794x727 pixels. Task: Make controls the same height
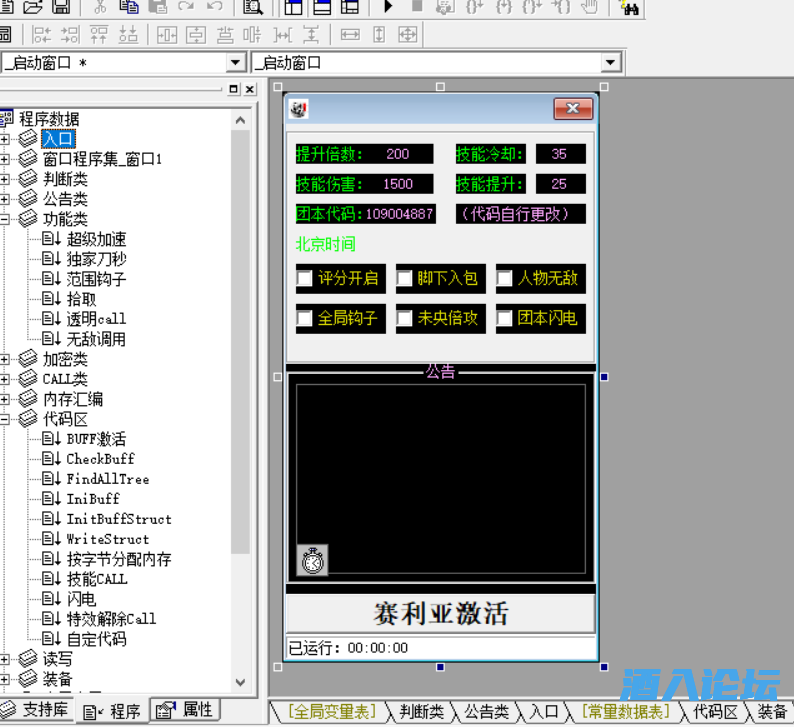pyautogui.click(x=379, y=35)
